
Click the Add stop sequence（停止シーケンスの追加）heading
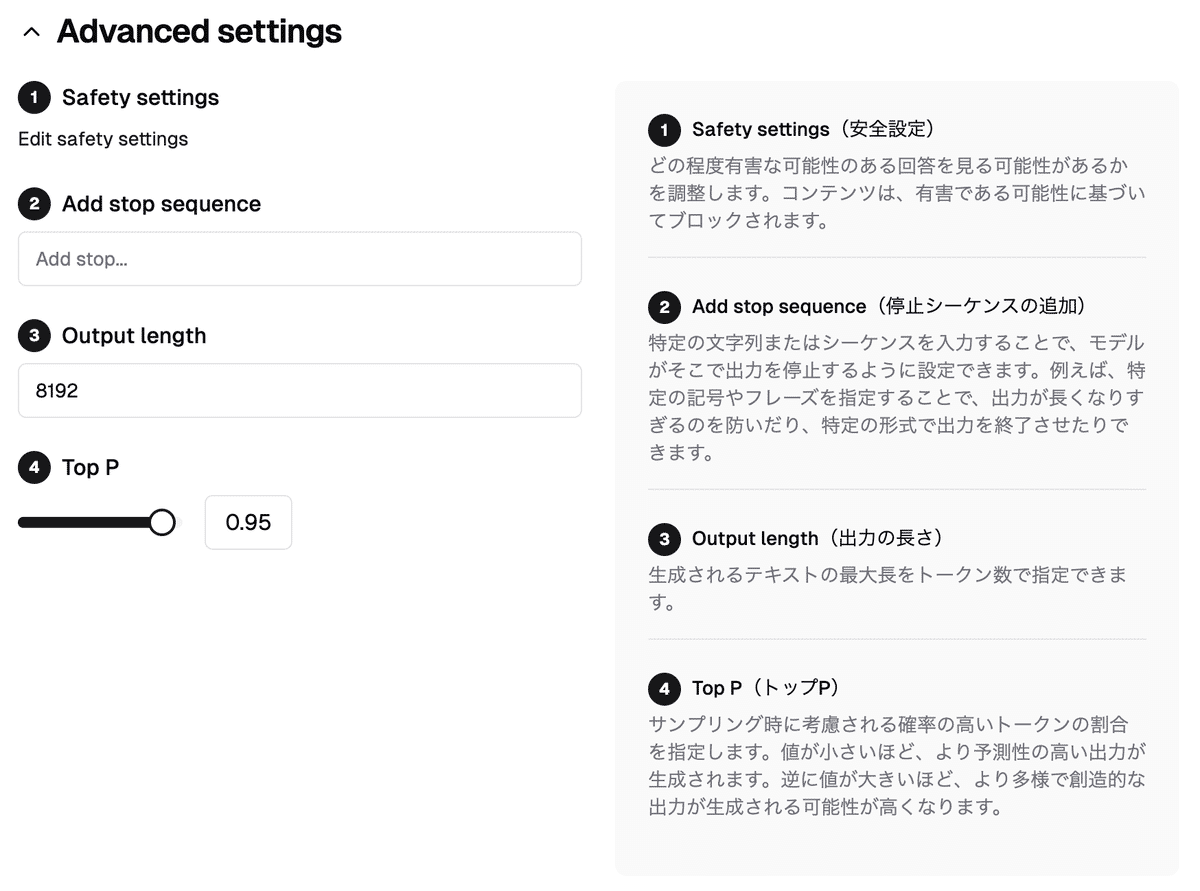[x=890, y=307]
